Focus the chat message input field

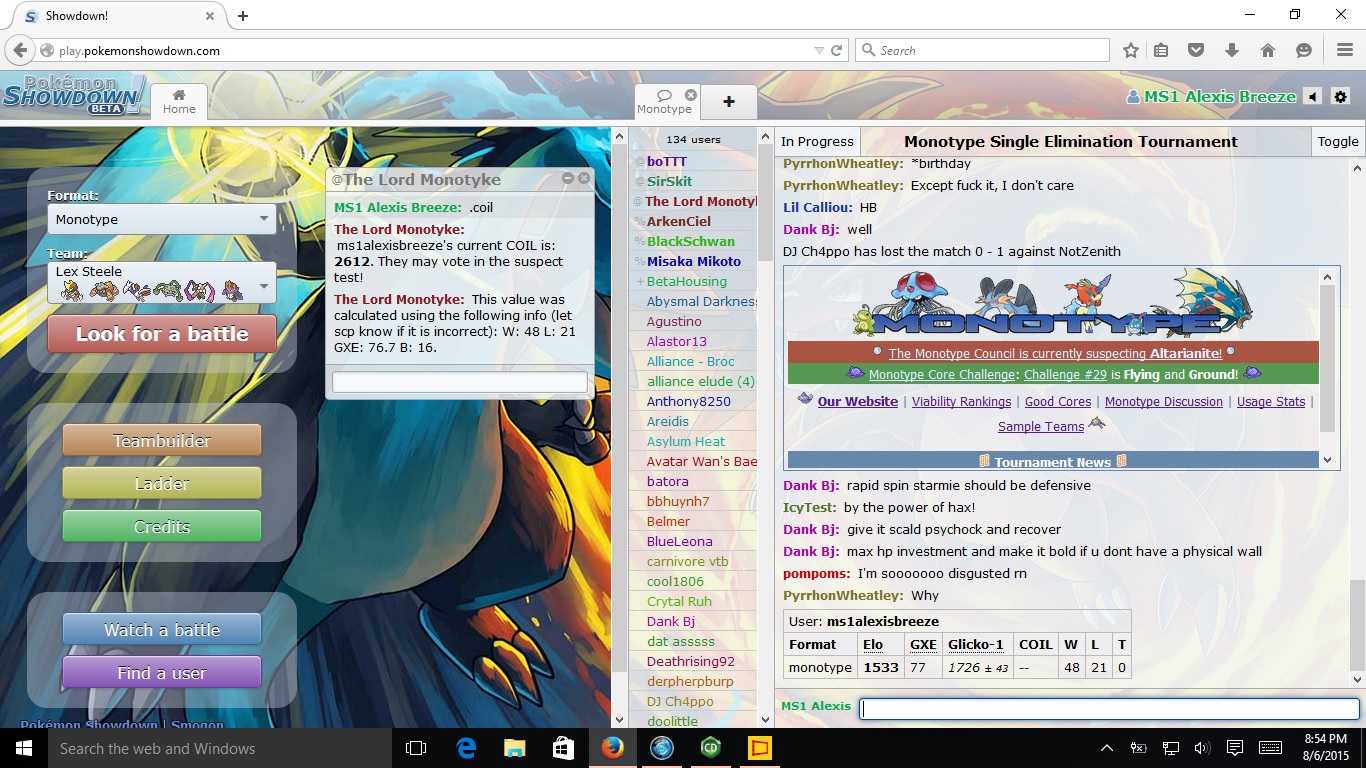tap(1109, 708)
